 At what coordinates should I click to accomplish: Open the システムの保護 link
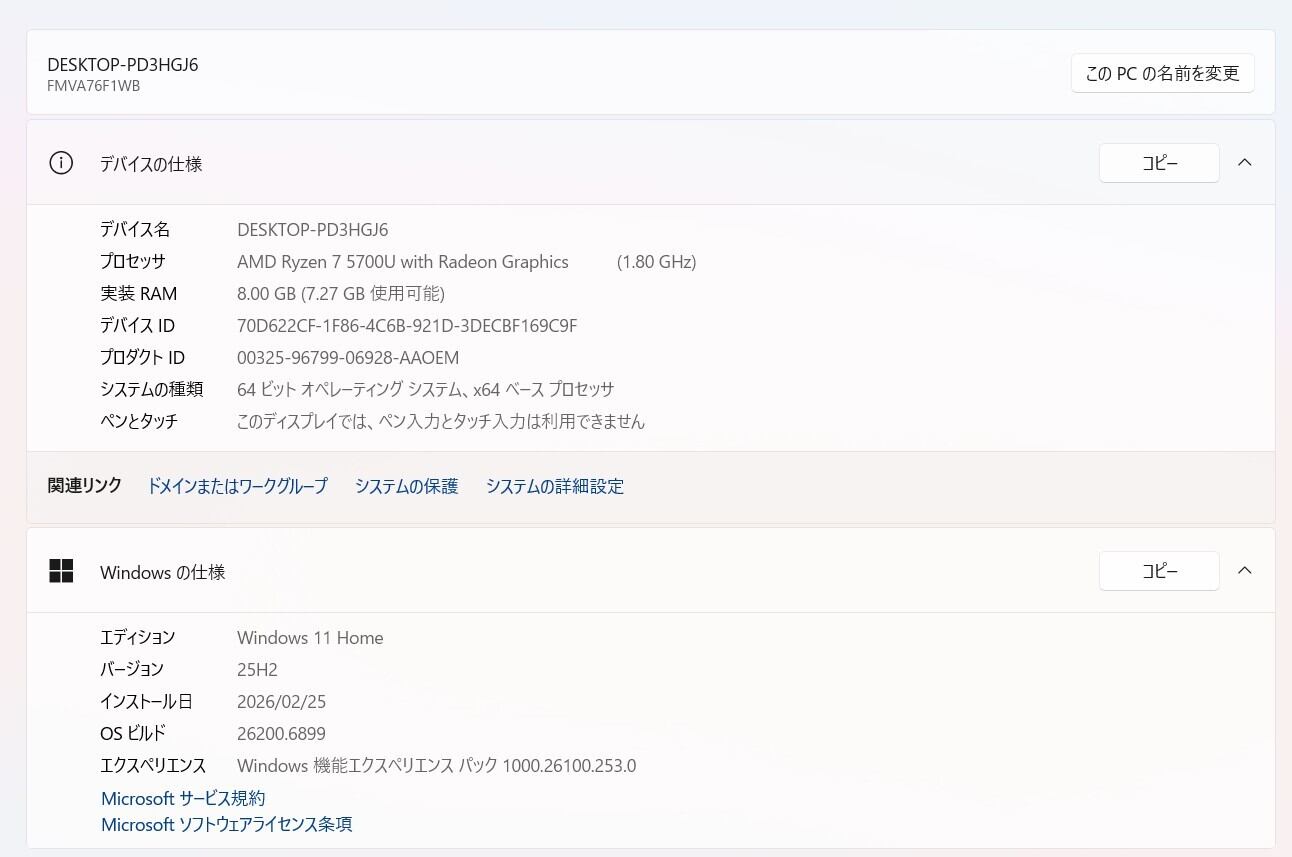tap(406, 486)
